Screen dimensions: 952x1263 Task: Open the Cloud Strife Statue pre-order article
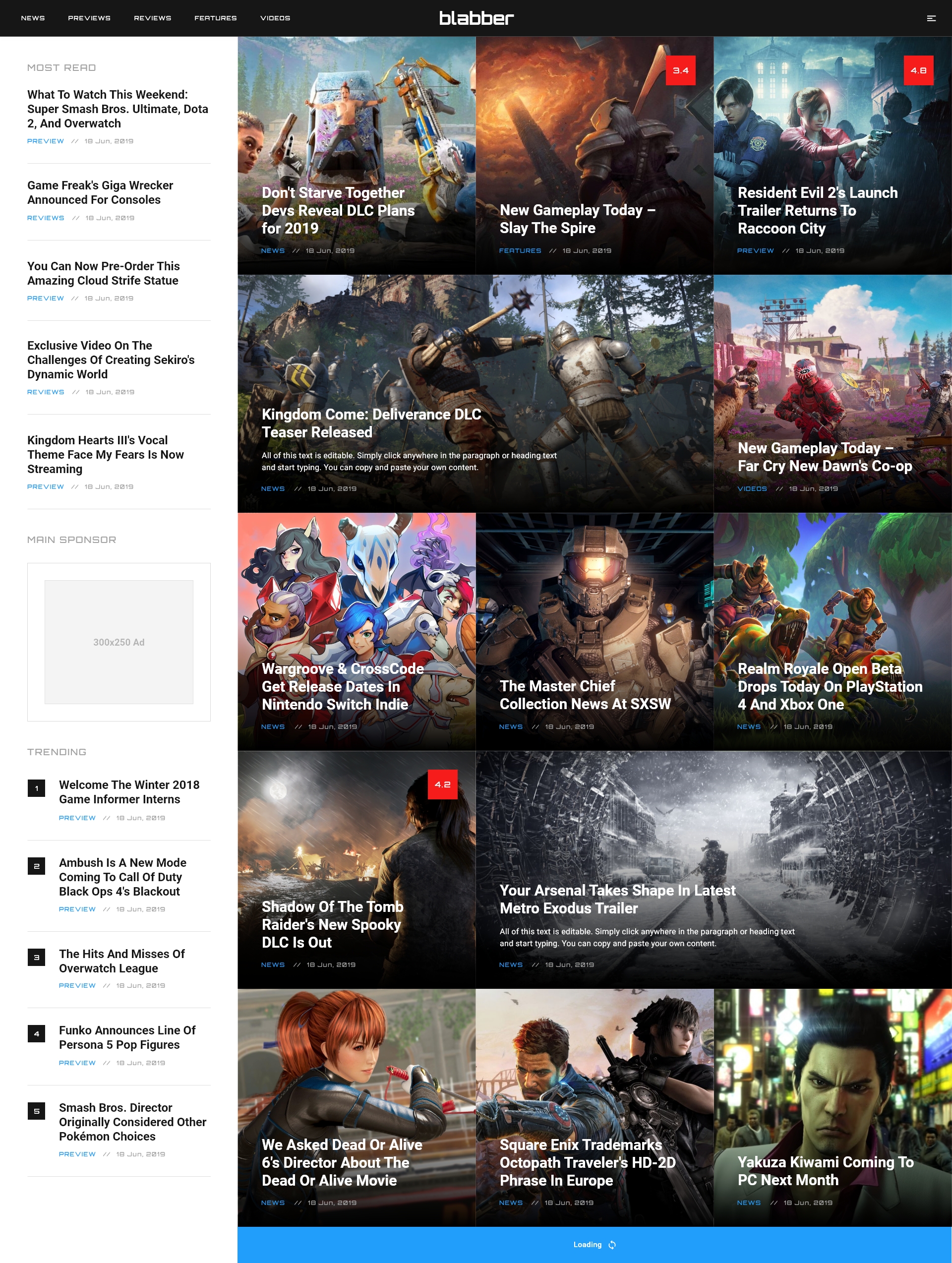pyautogui.click(x=103, y=274)
